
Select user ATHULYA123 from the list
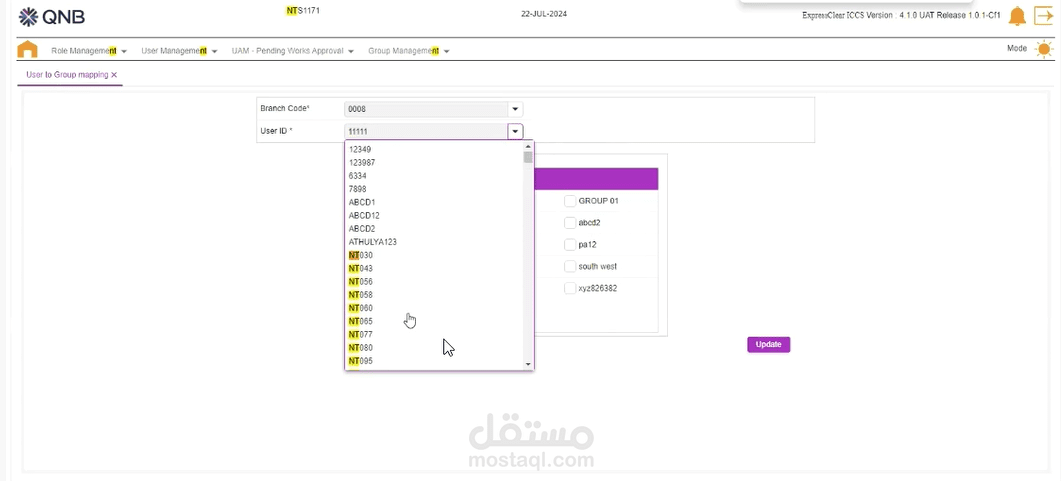[434, 242]
